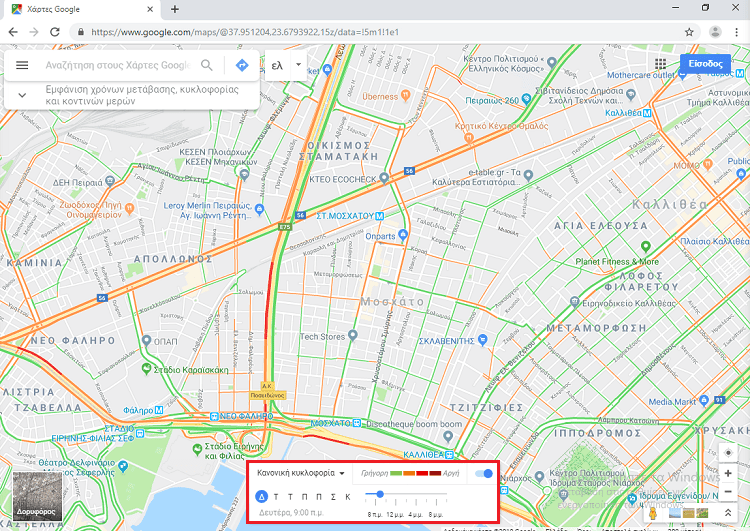
Task: Click the Ειρηνοδικείο Καλλιθέας courthouse pin
Action: pos(575,302)
